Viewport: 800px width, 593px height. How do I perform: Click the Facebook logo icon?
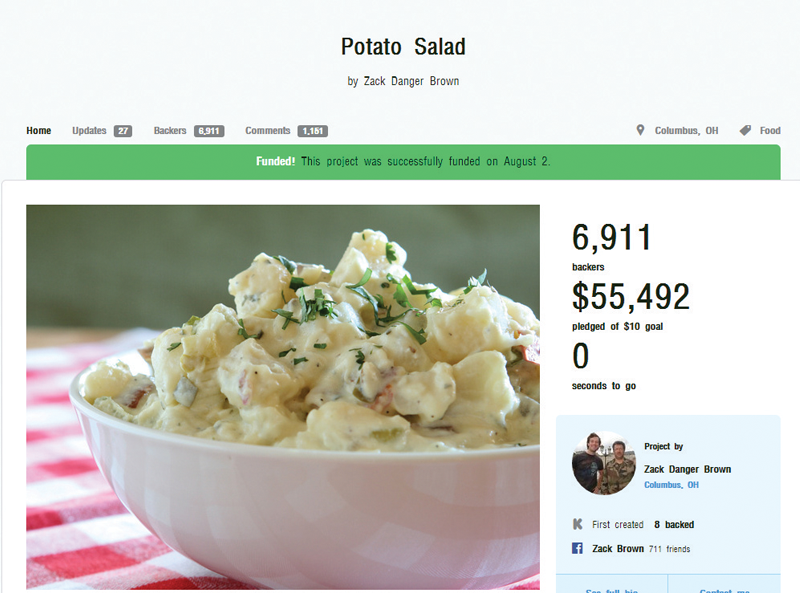pyautogui.click(x=577, y=548)
